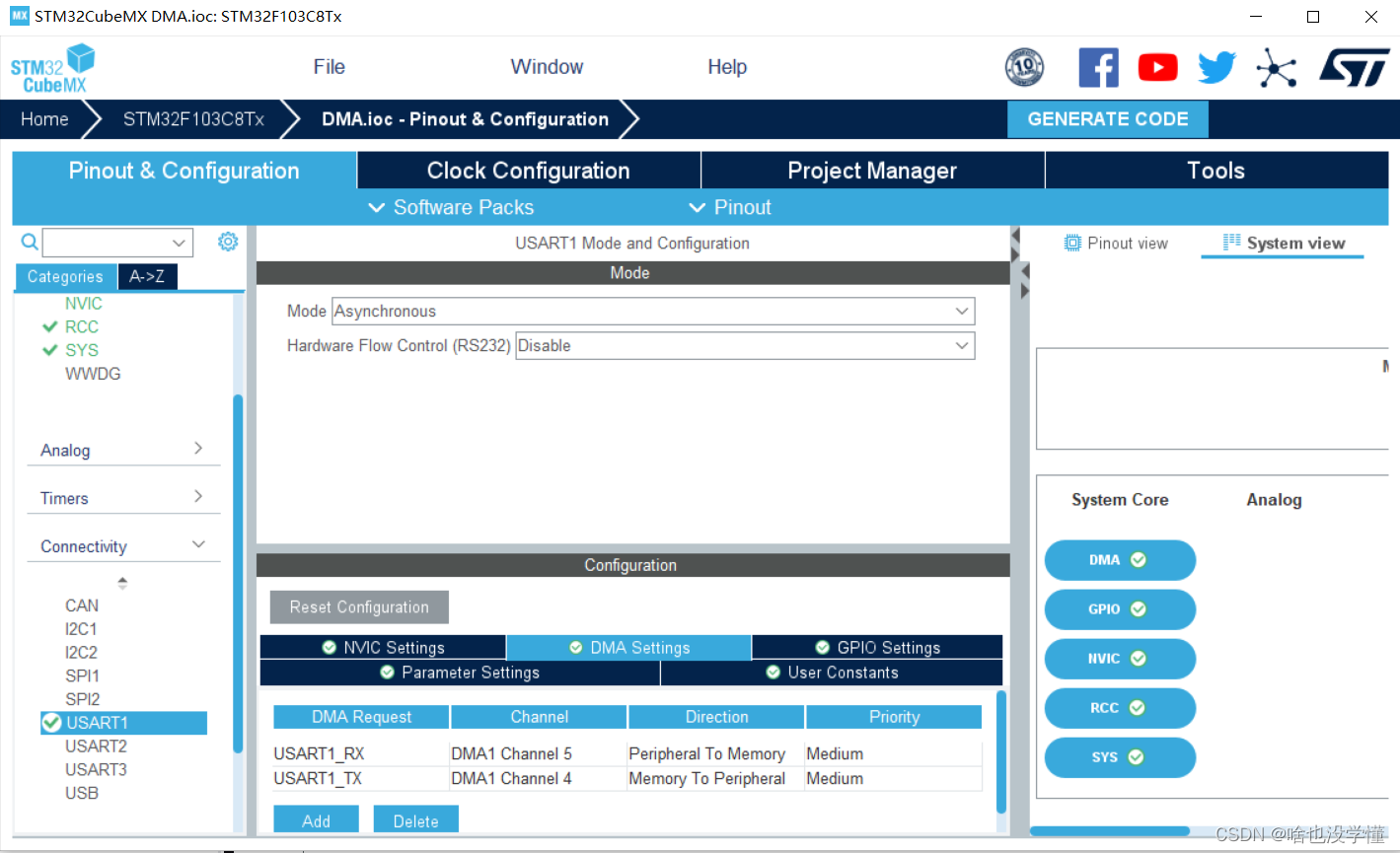1400x853 pixels.
Task: Switch to the Categories list tab
Action: tap(65, 277)
